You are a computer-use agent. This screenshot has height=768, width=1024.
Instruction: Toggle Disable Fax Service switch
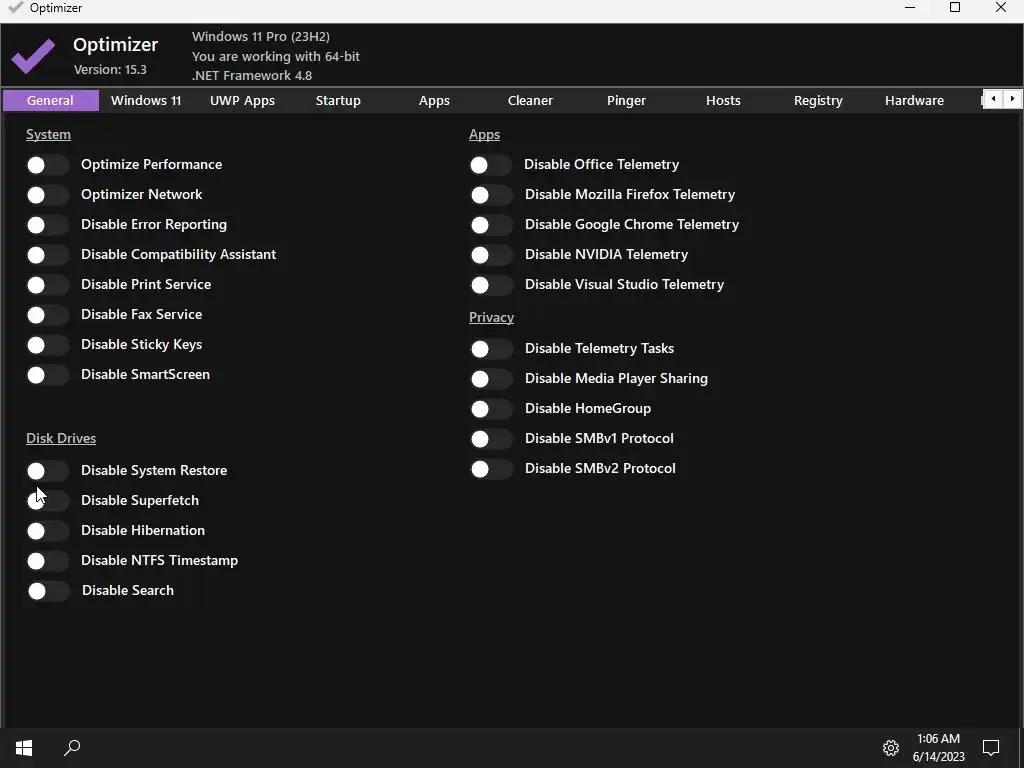tap(47, 315)
